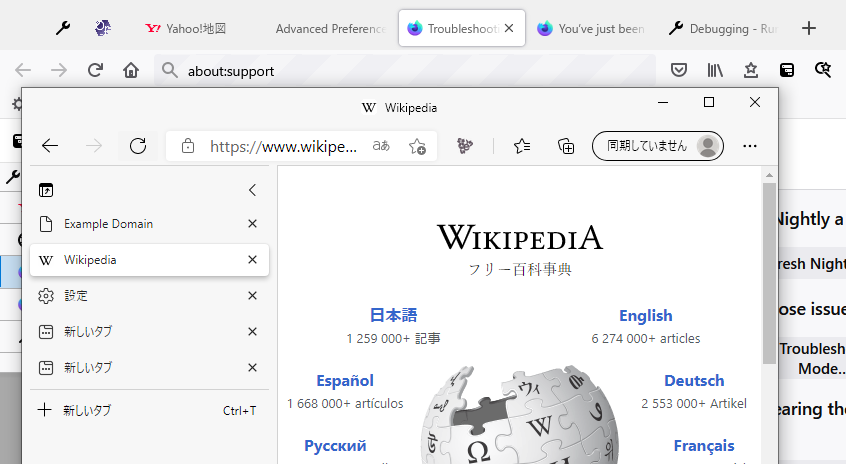Open the translate icon in Edge address bar

click(x=381, y=146)
